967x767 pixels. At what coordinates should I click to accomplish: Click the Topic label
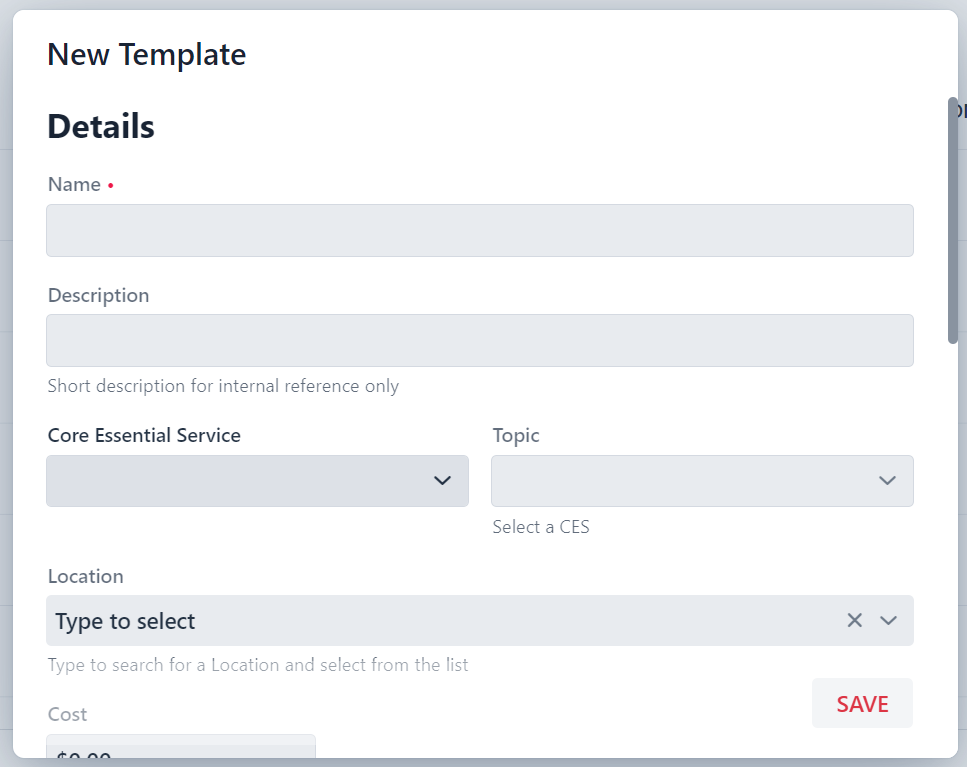tap(516, 436)
